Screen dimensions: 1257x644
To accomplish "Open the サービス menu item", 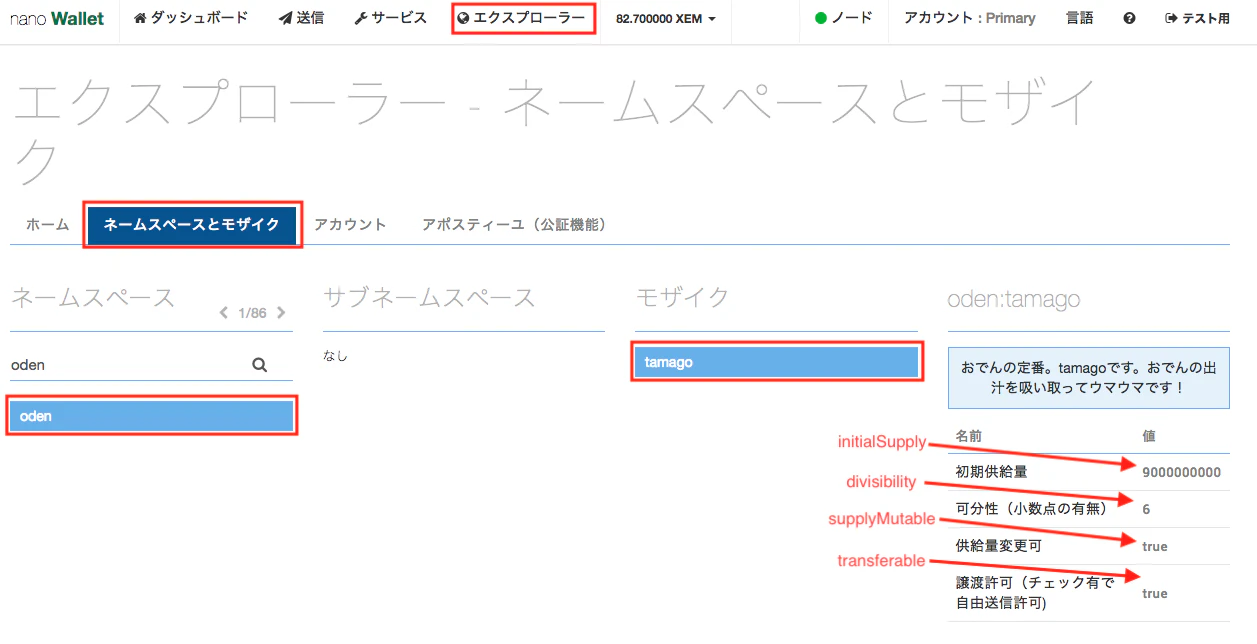I will pos(390,18).
